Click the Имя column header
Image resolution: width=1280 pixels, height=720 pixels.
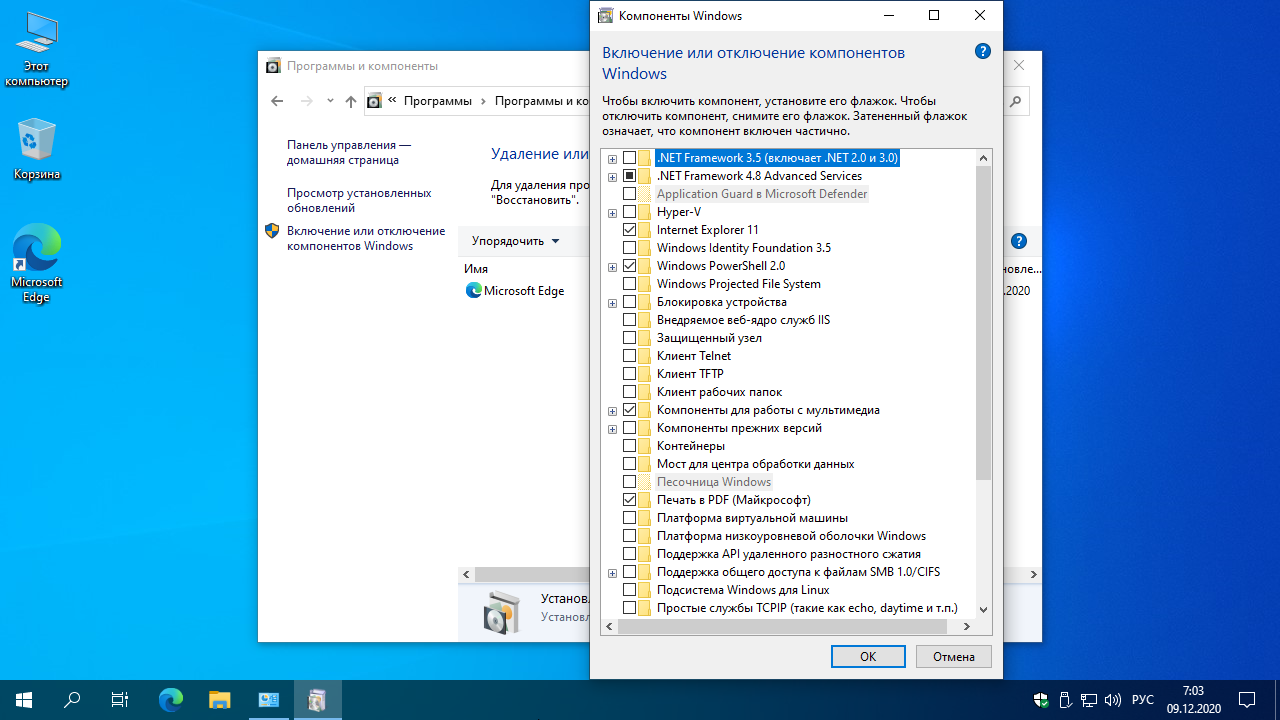click(476, 269)
